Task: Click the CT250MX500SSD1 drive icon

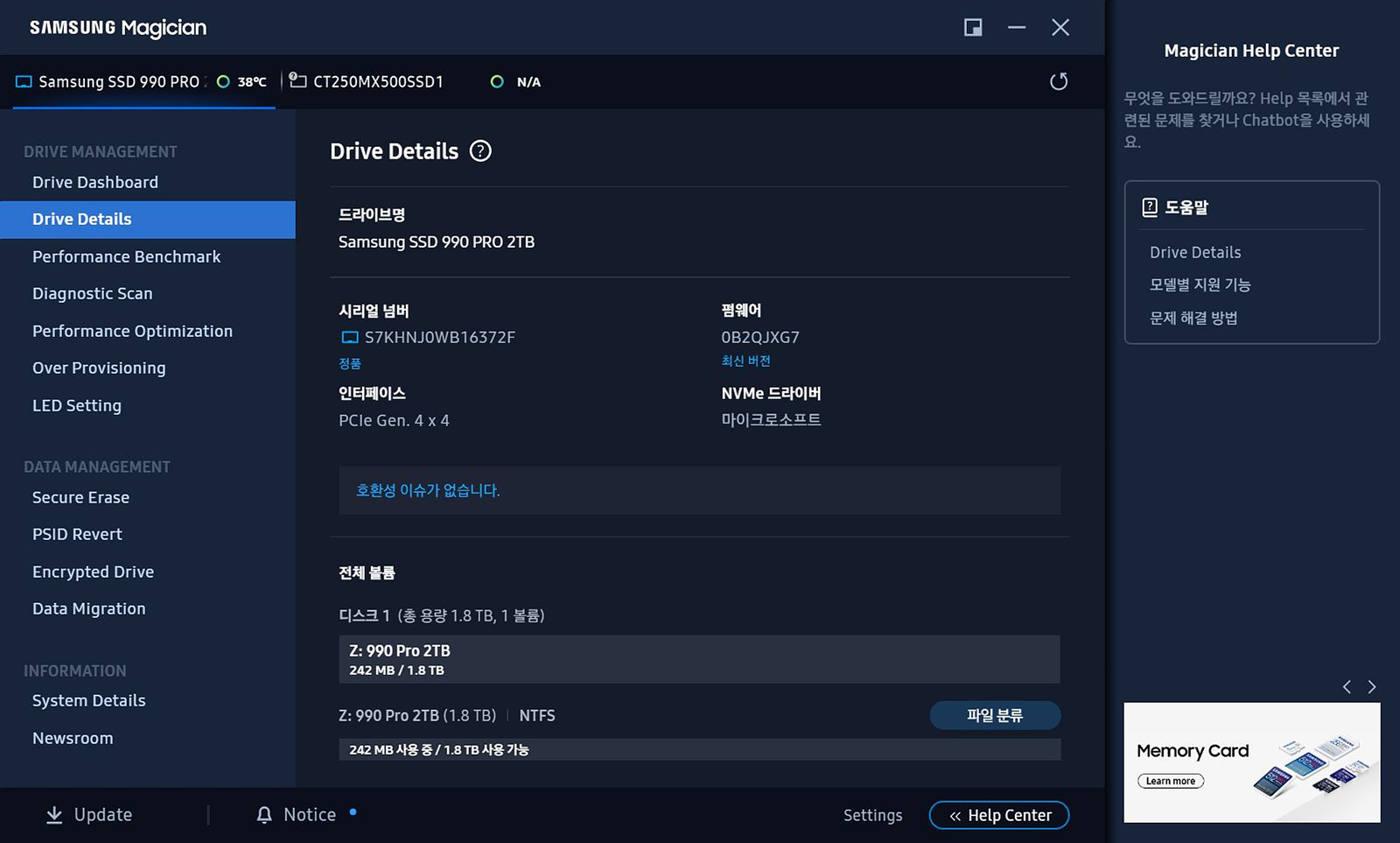Action: [297, 81]
